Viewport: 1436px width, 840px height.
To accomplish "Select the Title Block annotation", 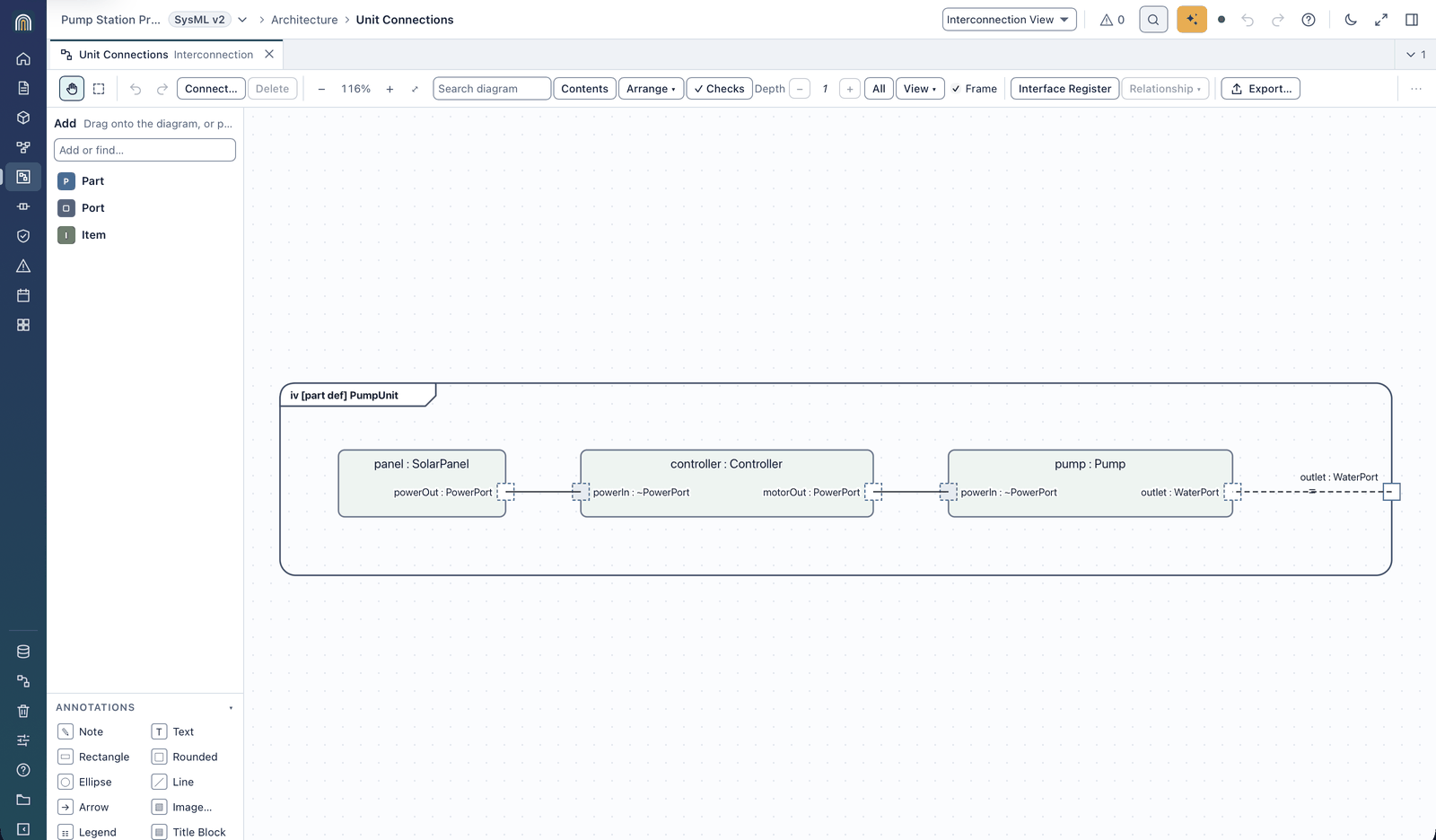I will tap(189, 833).
